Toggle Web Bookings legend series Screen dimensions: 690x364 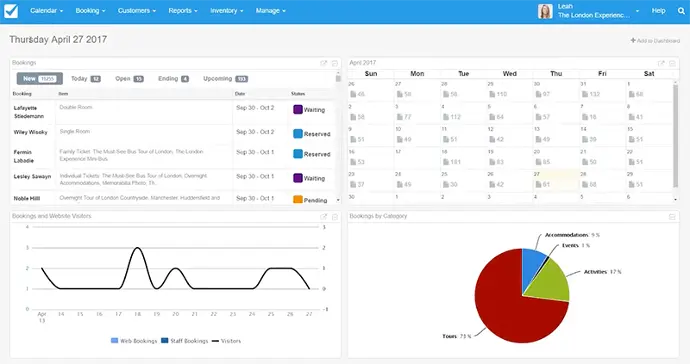tap(134, 341)
